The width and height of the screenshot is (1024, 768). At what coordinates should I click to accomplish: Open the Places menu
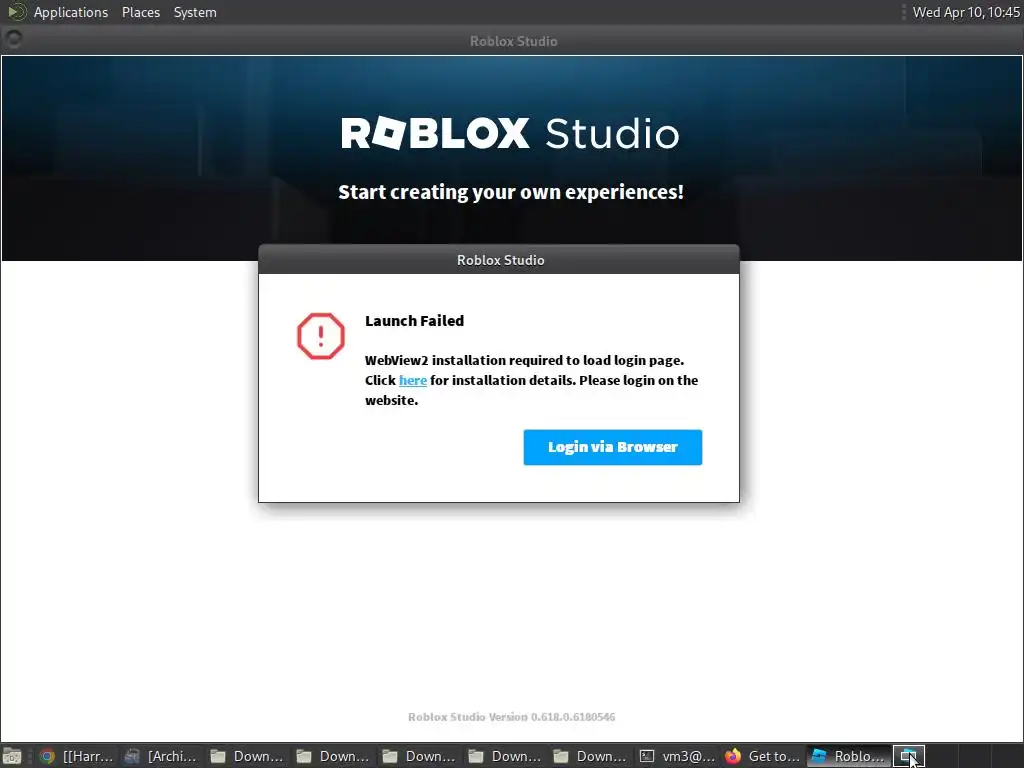pyautogui.click(x=141, y=12)
